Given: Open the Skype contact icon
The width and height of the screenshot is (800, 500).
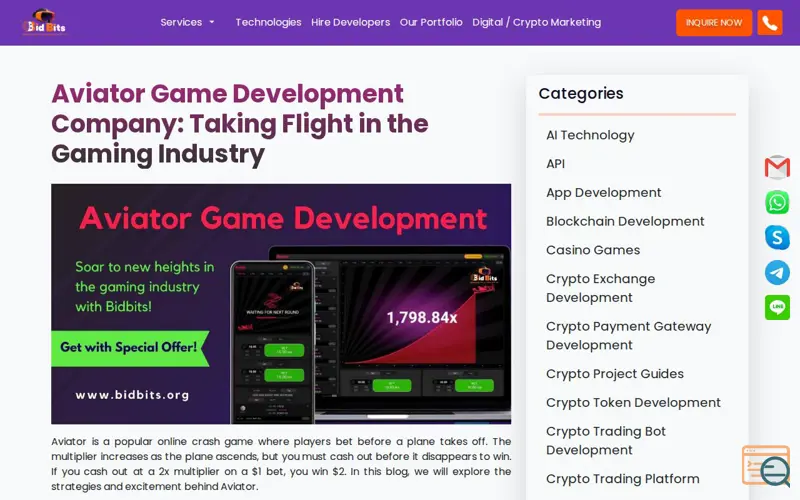Looking at the screenshot, I should [777, 237].
